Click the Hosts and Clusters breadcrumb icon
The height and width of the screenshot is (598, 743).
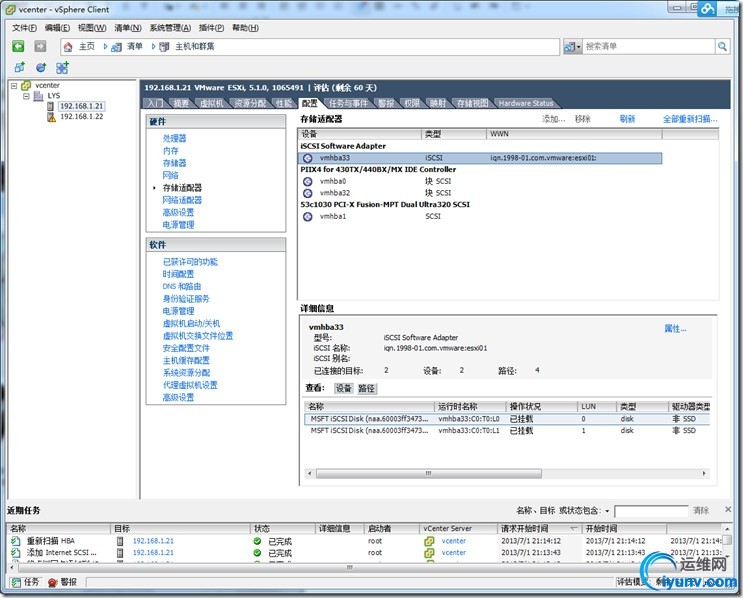(164, 47)
